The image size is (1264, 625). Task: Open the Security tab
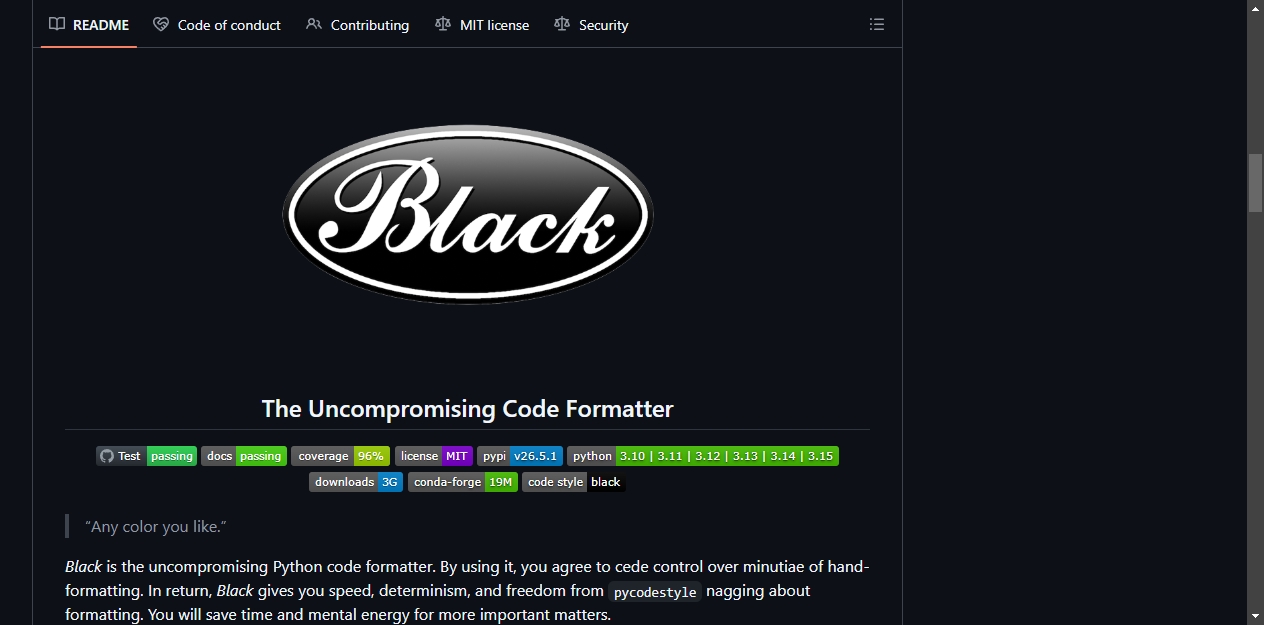[591, 25]
